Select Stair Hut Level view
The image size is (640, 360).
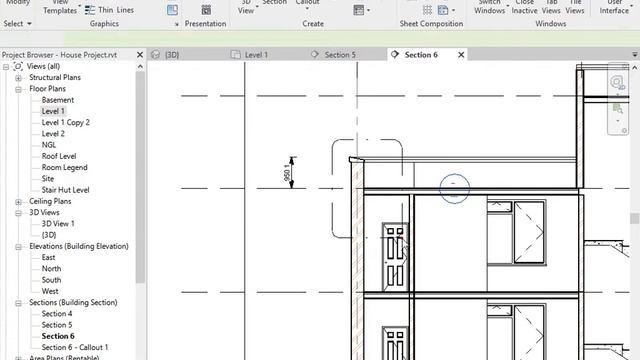65,190
